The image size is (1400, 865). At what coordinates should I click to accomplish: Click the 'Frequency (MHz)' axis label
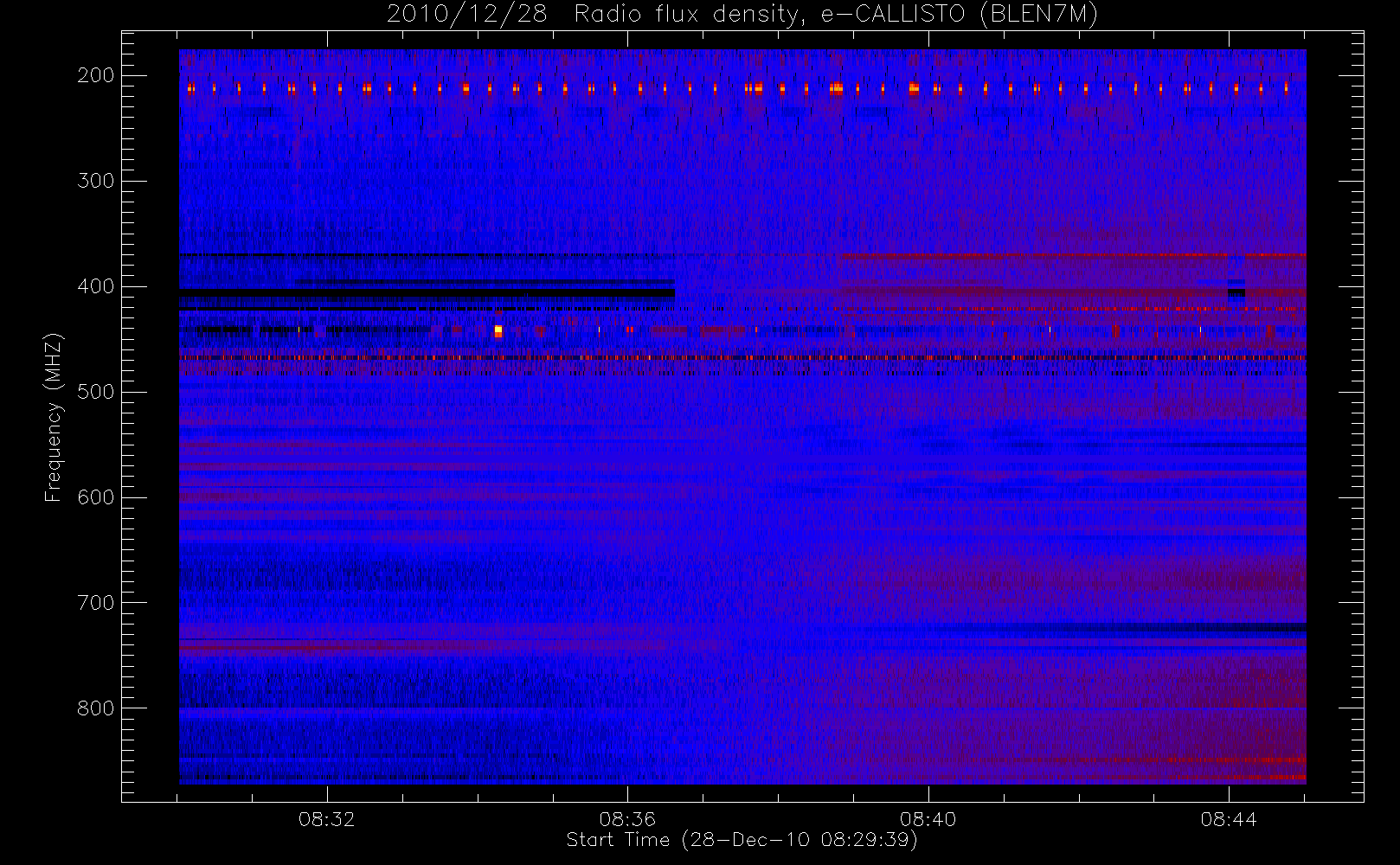54,417
